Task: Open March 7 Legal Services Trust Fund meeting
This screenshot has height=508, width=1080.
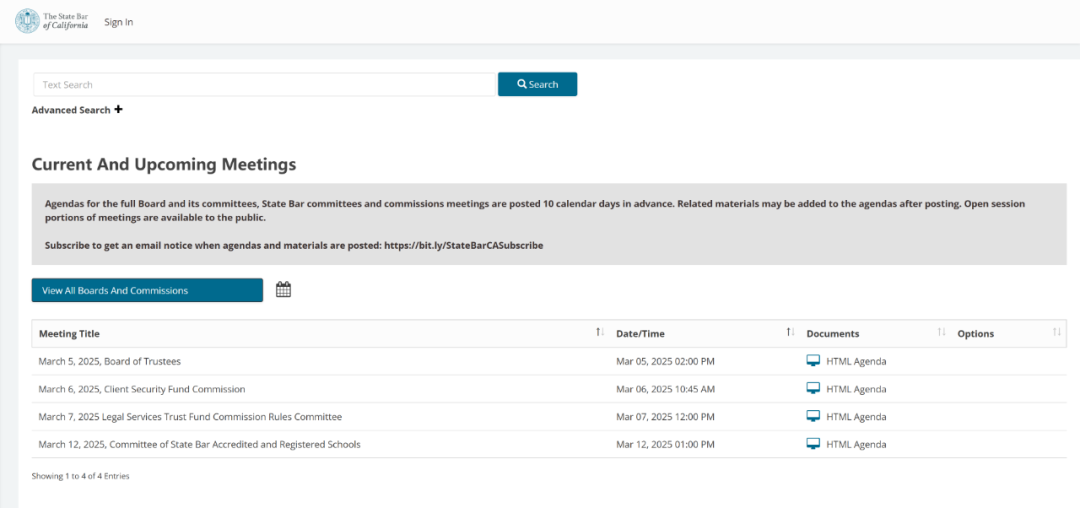Action: [x=190, y=416]
